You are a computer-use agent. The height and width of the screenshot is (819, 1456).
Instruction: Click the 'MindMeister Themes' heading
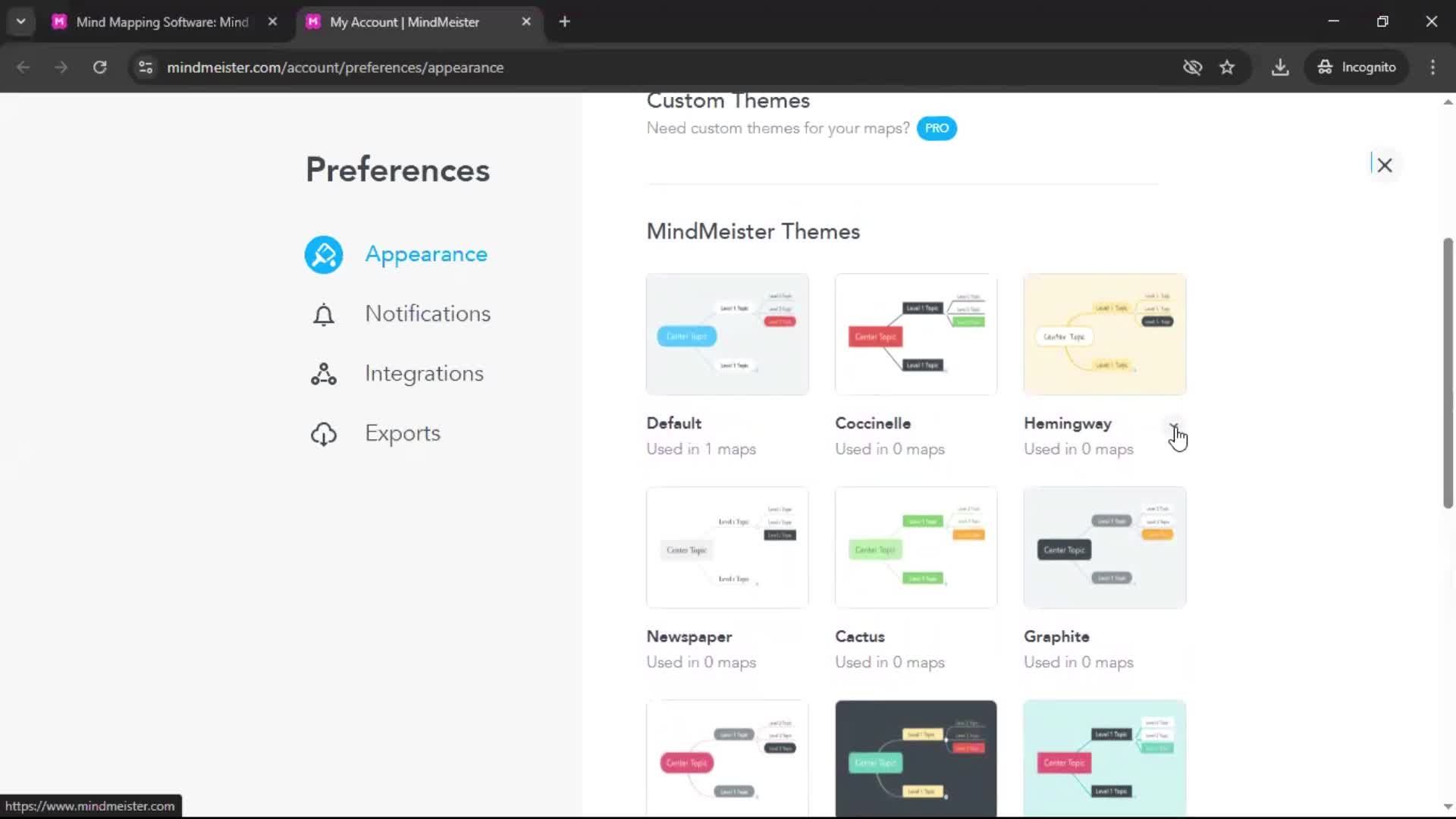pos(753,231)
